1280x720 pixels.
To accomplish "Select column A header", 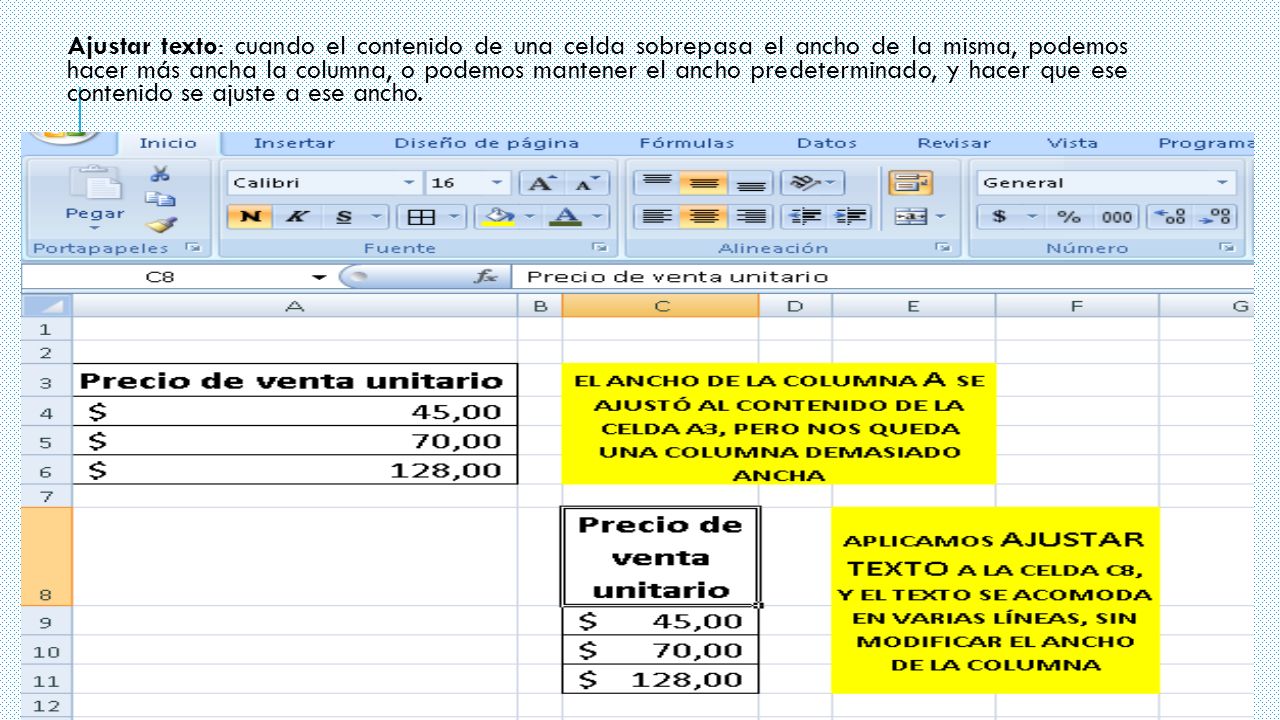I will pos(295,306).
